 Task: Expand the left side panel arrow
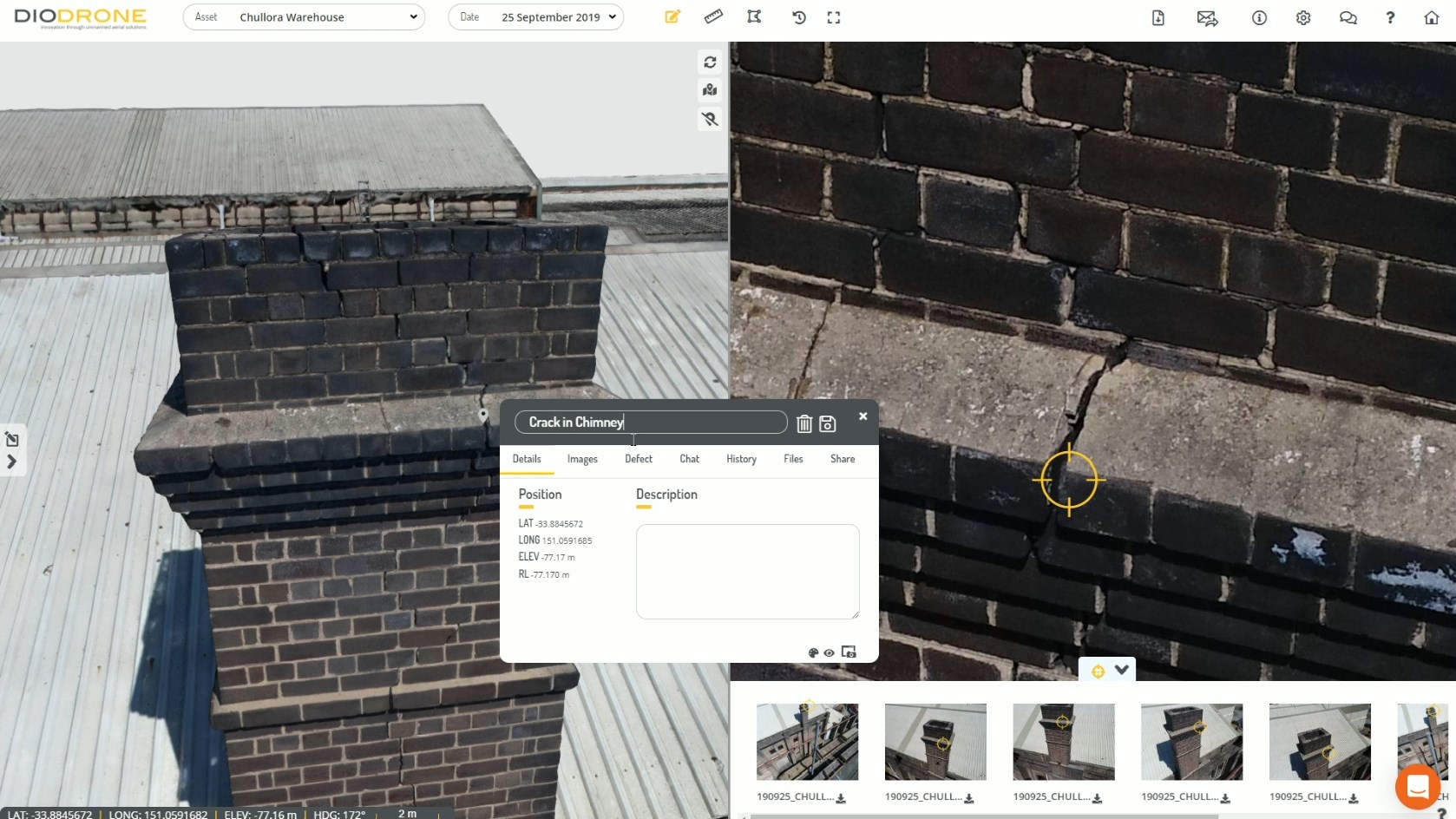[x=12, y=462]
